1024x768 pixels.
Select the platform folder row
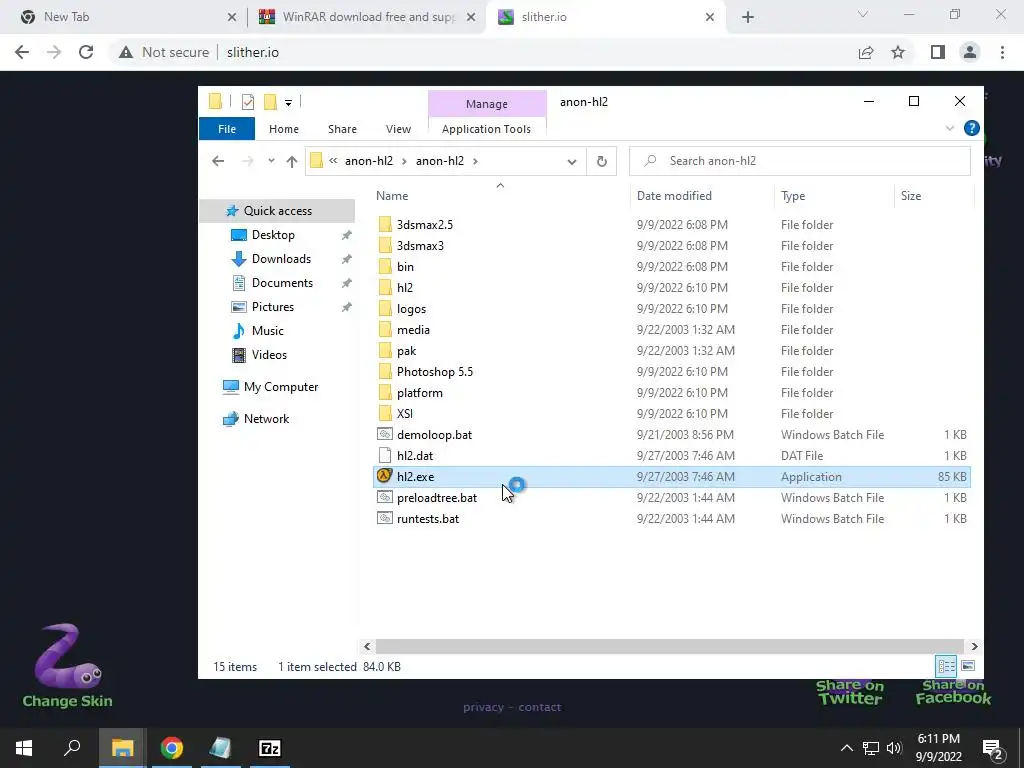[671, 392]
